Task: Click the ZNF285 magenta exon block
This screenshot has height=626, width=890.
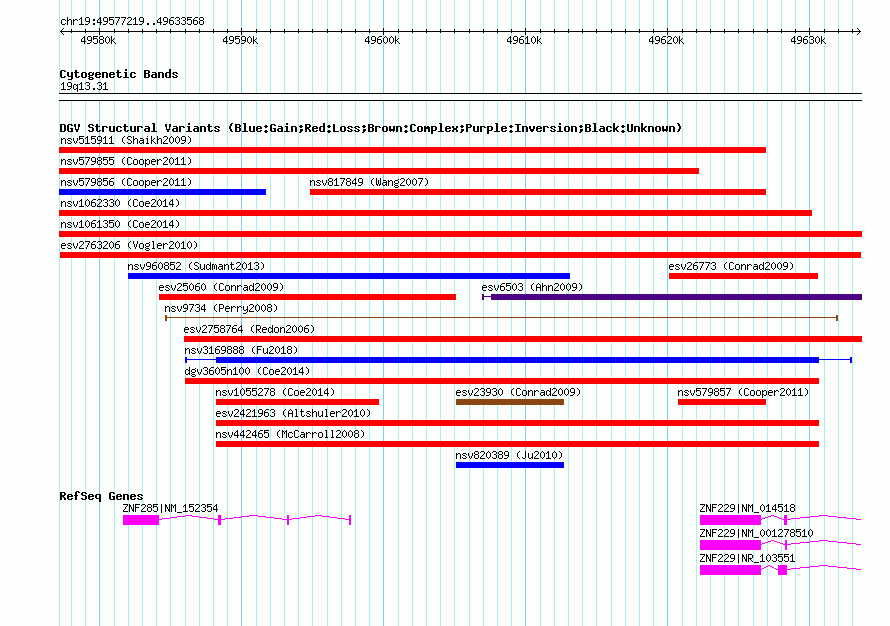Action: [x=141, y=520]
